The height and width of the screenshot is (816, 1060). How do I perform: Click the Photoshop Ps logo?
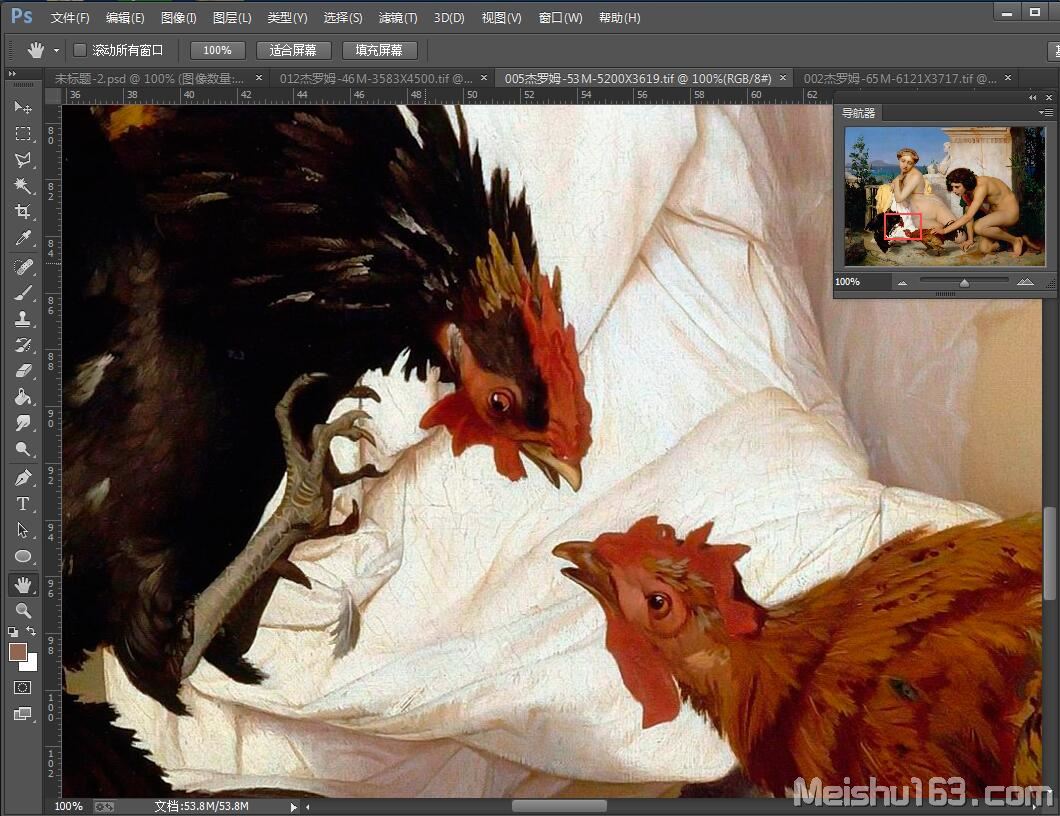point(22,16)
